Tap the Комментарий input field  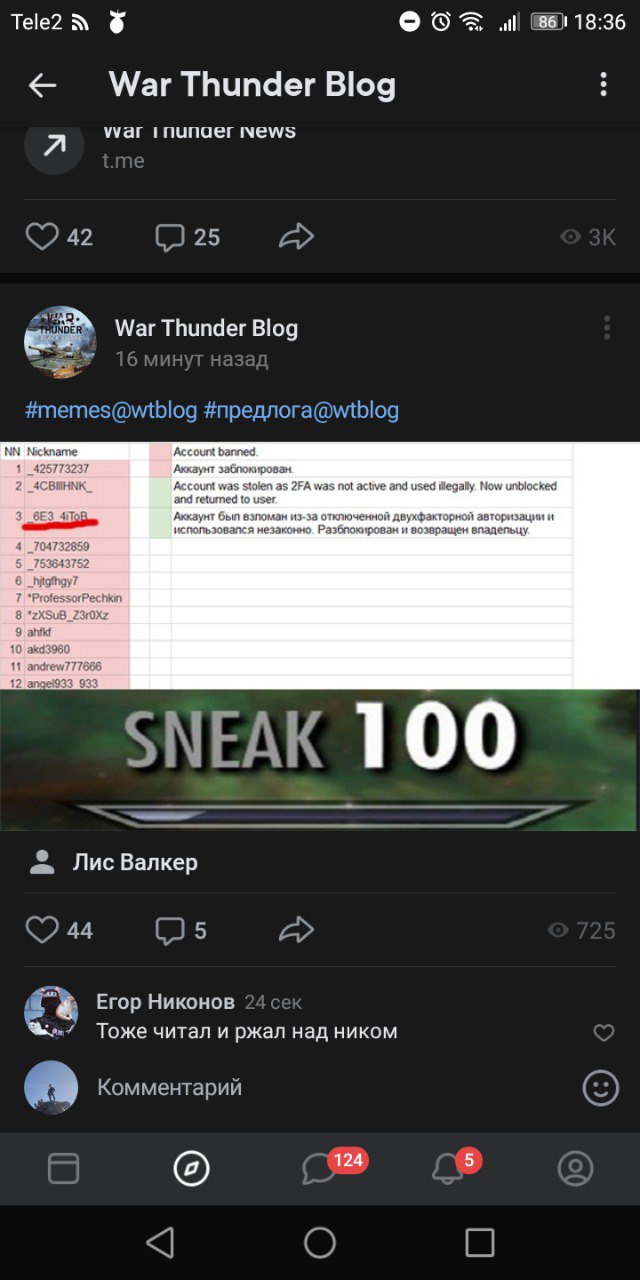coord(330,1087)
